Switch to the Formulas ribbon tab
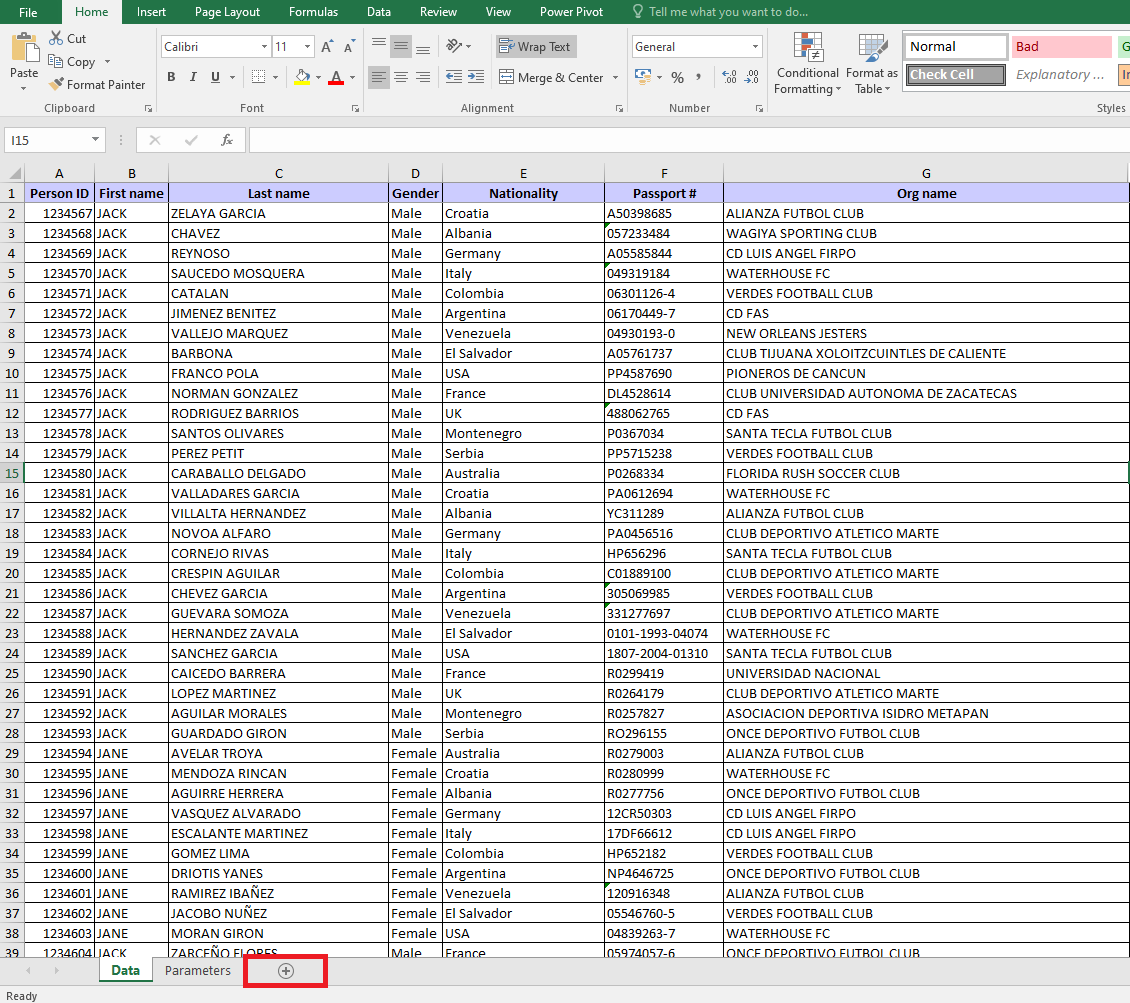The image size is (1130, 1003). pos(313,12)
